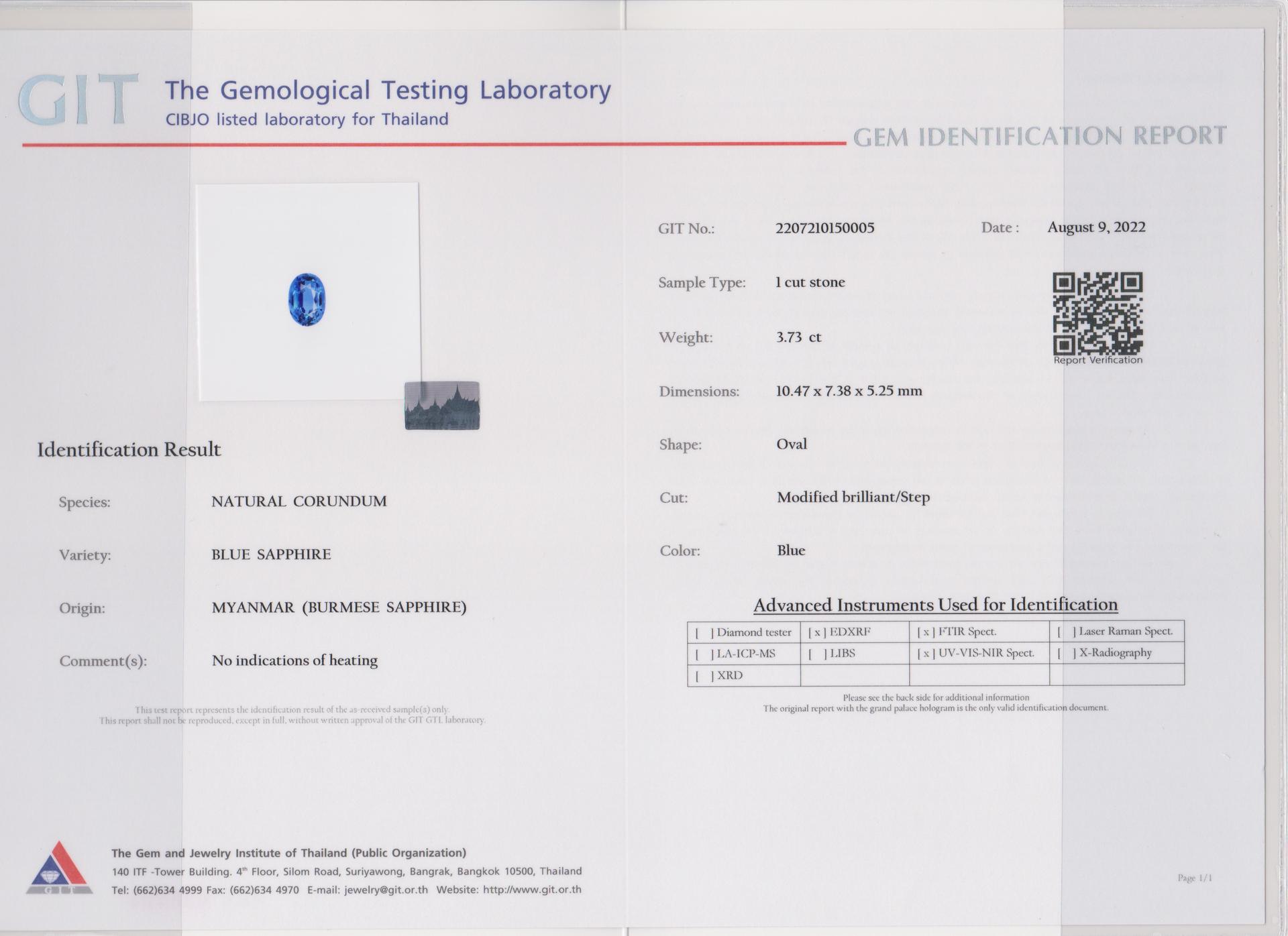1288x936 pixels.
Task: Click the 'Dimensions:' label
Action: [699, 392]
